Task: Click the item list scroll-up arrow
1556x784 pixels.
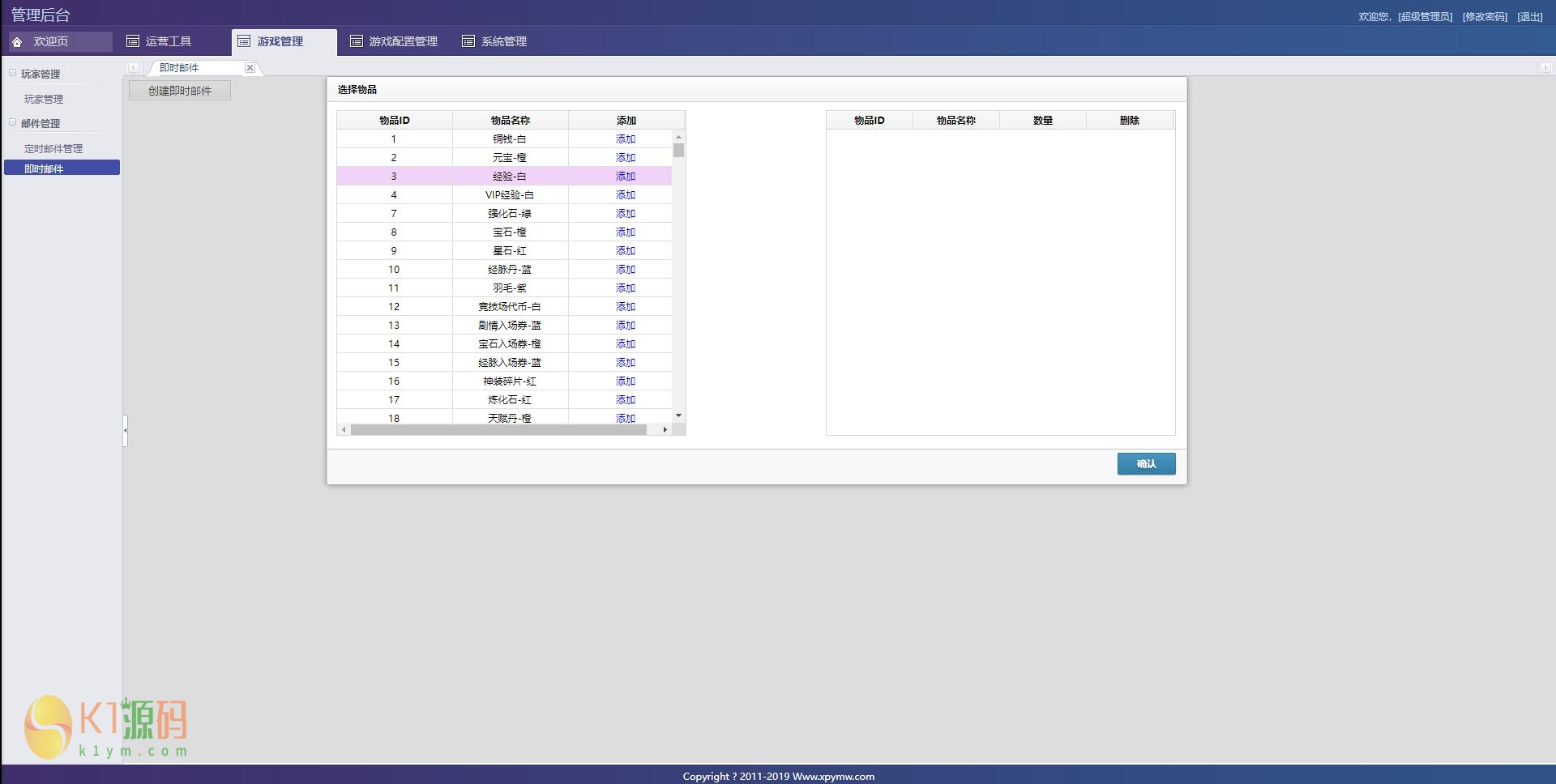Action: tap(678, 136)
